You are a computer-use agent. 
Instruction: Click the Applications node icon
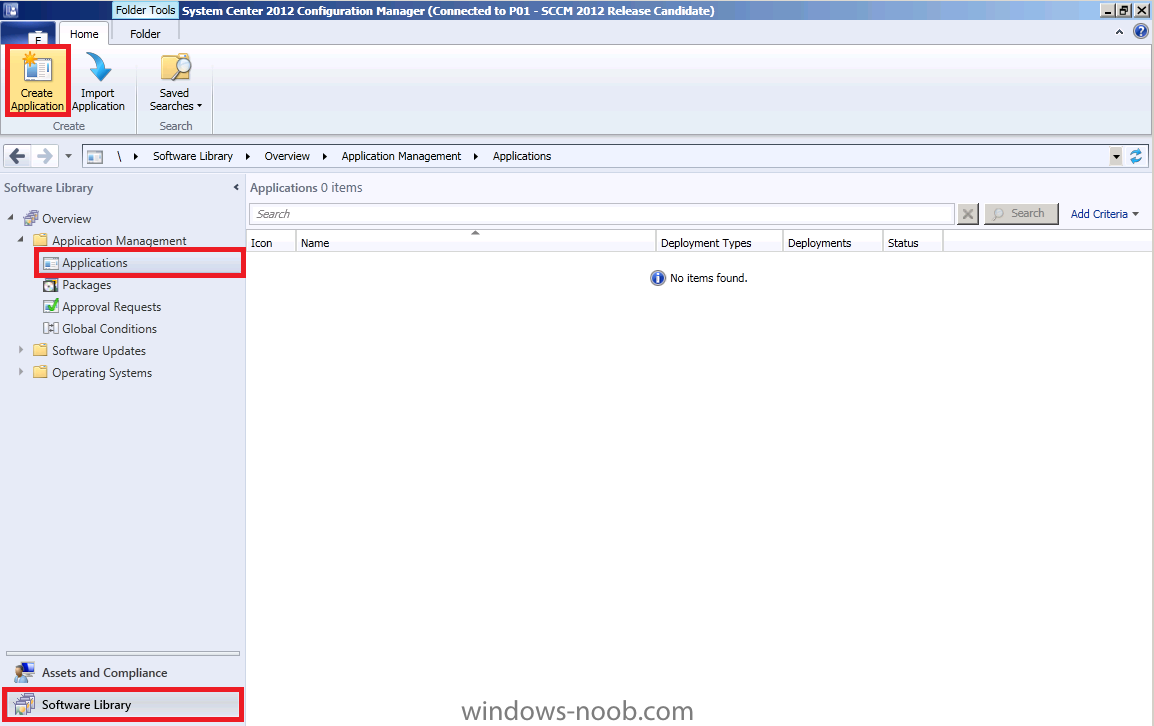(x=50, y=263)
